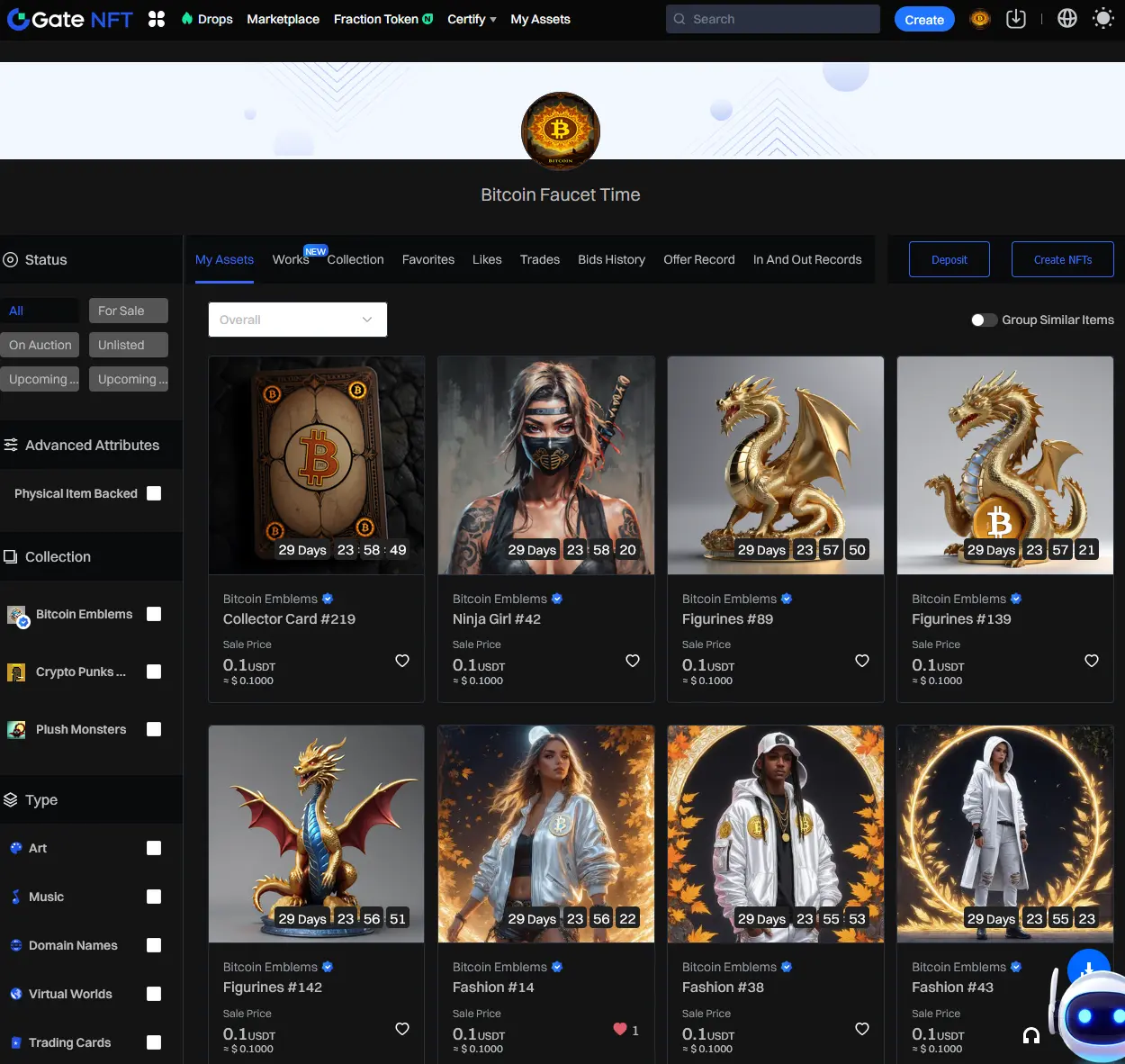Image resolution: width=1125 pixels, height=1064 pixels.
Task: Check the Art type checkbox
Action: click(154, 848)
